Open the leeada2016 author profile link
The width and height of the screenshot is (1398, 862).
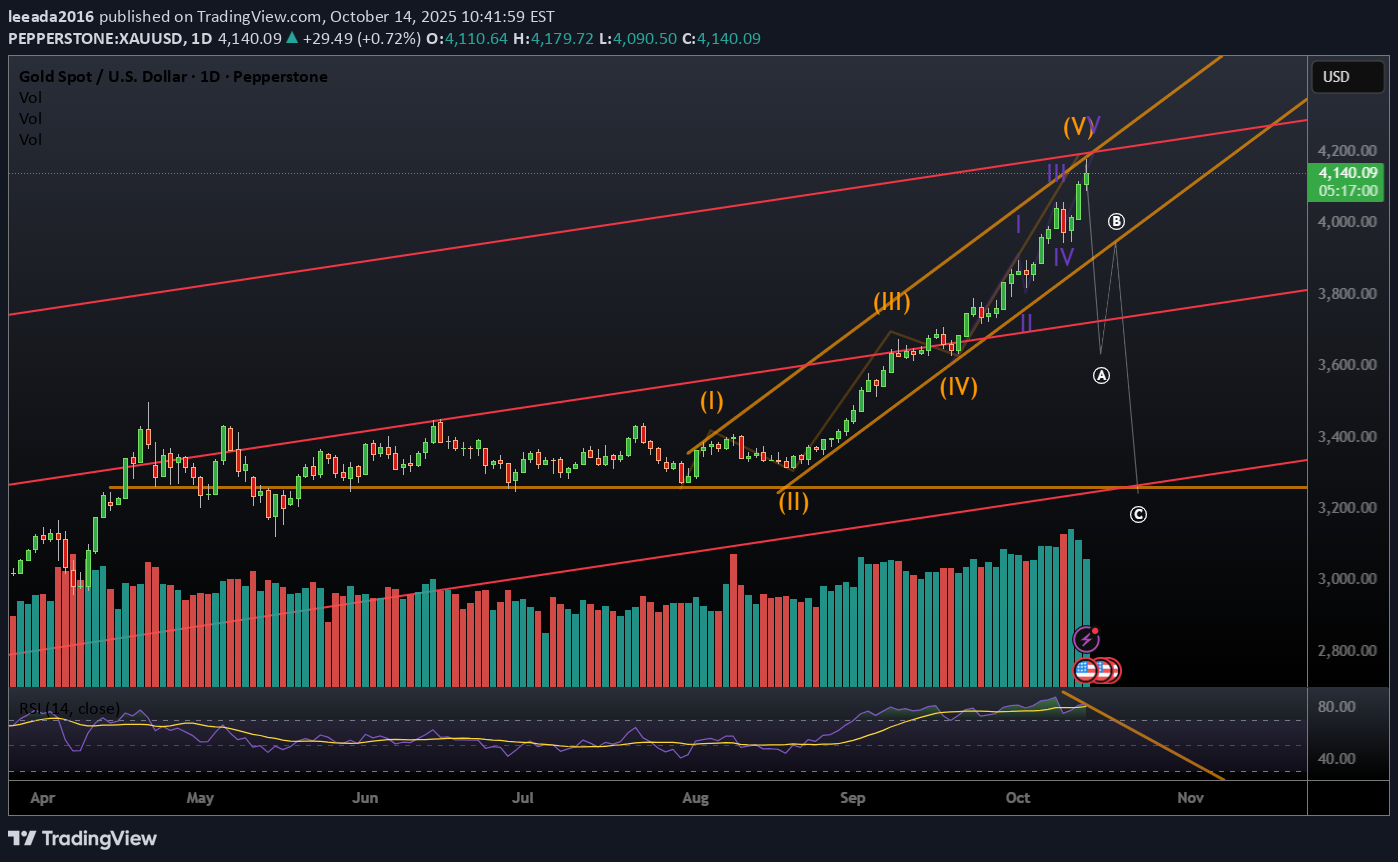pos(52,17)
